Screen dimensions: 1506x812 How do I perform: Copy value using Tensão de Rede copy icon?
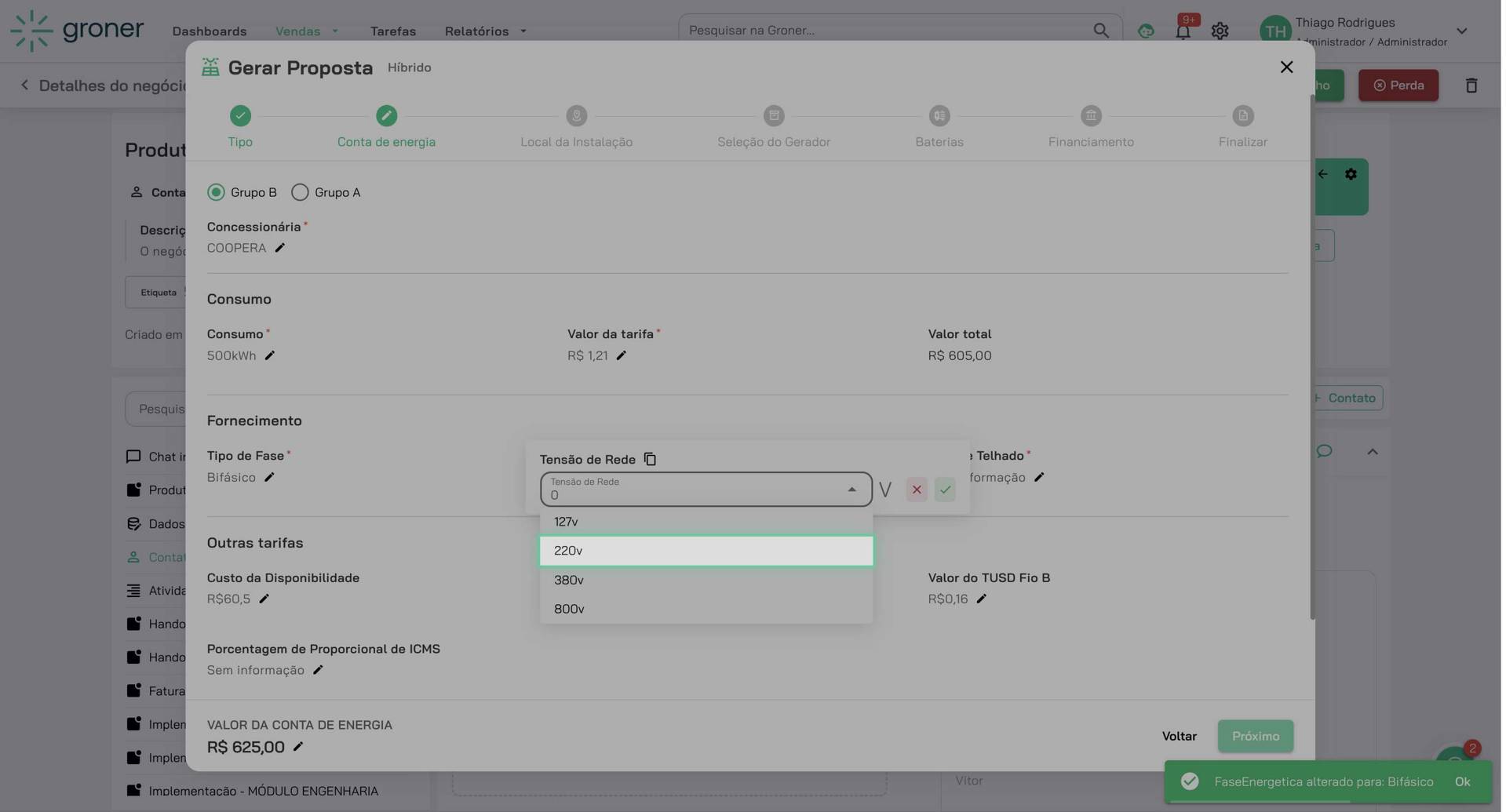(650, 459)
